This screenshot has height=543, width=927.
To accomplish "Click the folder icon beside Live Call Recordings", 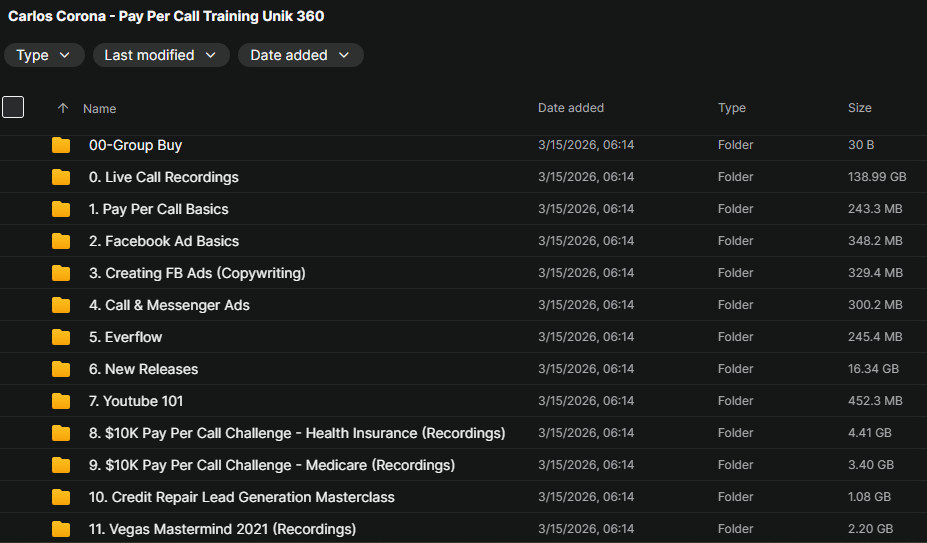I will [61, 177].
